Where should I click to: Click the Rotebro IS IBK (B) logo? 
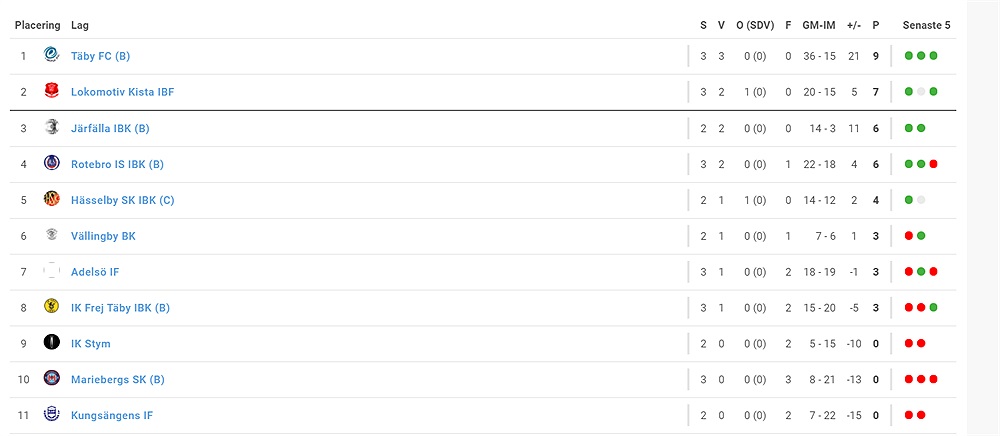tap(52, 163)
